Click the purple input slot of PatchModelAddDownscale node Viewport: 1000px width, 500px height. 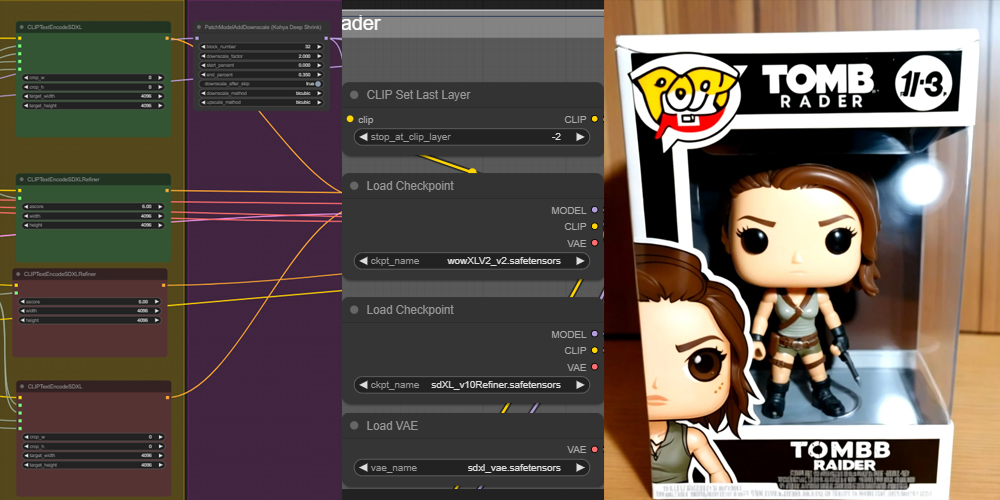[x=197, y=38]
